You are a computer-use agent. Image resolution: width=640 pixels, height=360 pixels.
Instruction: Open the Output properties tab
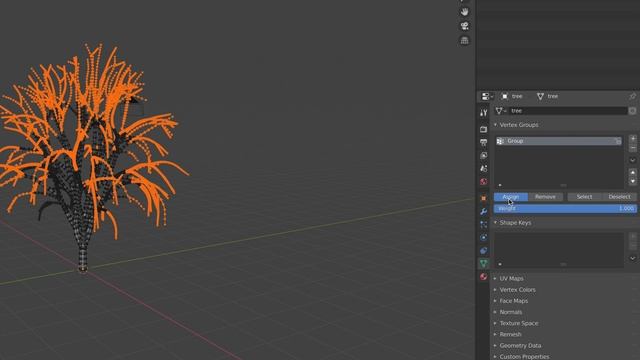click(x=483, y=142)
